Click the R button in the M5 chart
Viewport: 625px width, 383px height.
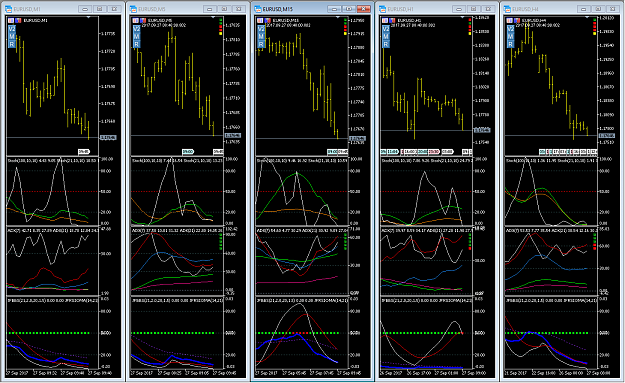136,44
